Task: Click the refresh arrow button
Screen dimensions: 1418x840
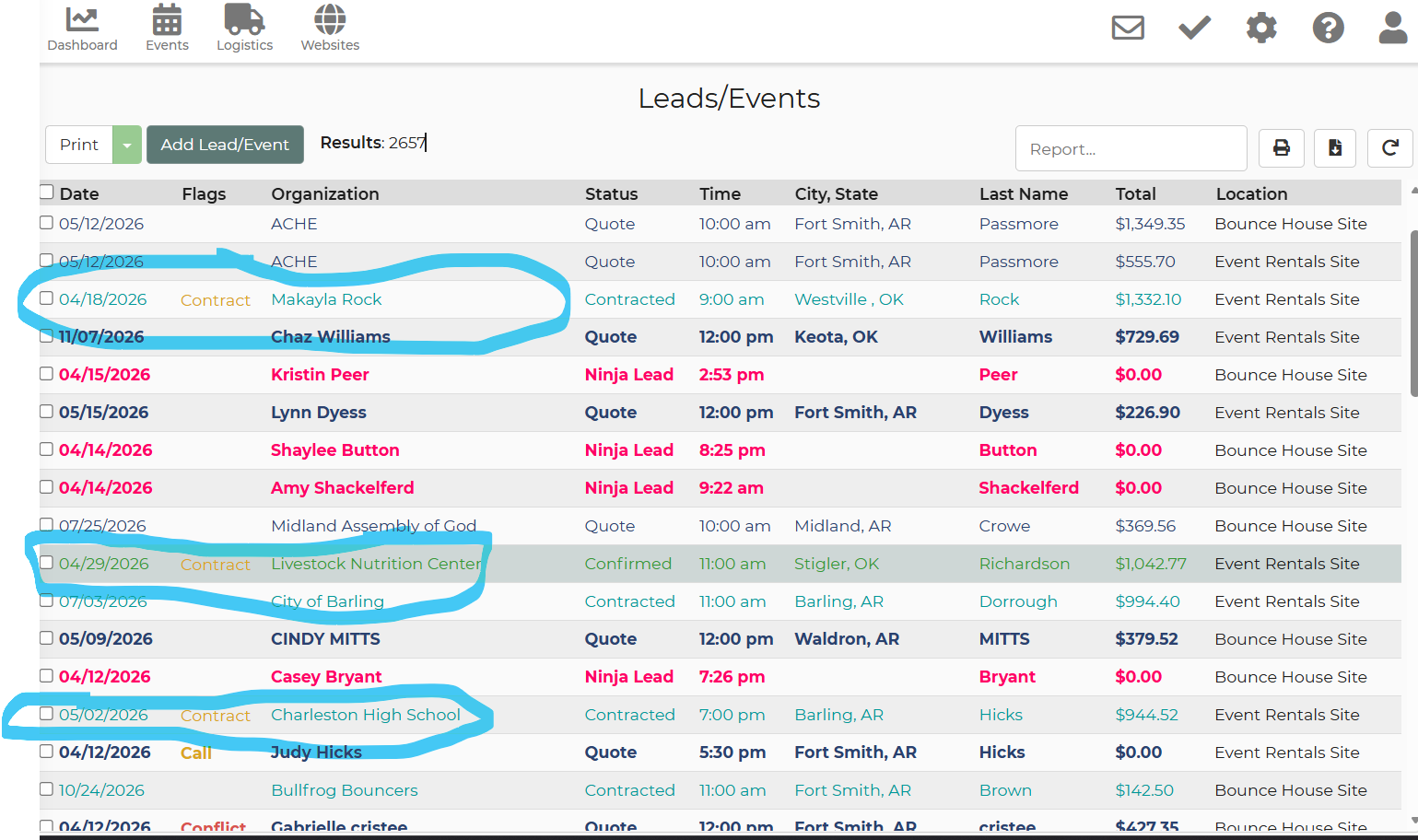Action: pyautogui.click(x=1389, y=148)
